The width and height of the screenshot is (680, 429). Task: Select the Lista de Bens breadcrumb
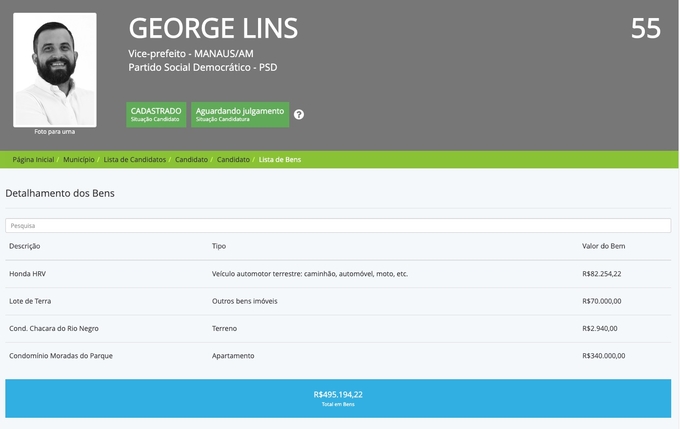click(279, 159)
